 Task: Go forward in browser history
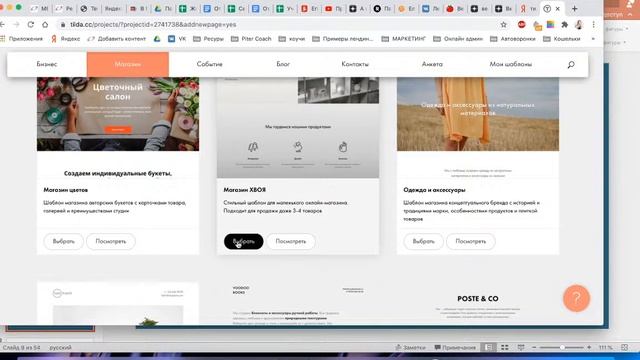[16, 24]
